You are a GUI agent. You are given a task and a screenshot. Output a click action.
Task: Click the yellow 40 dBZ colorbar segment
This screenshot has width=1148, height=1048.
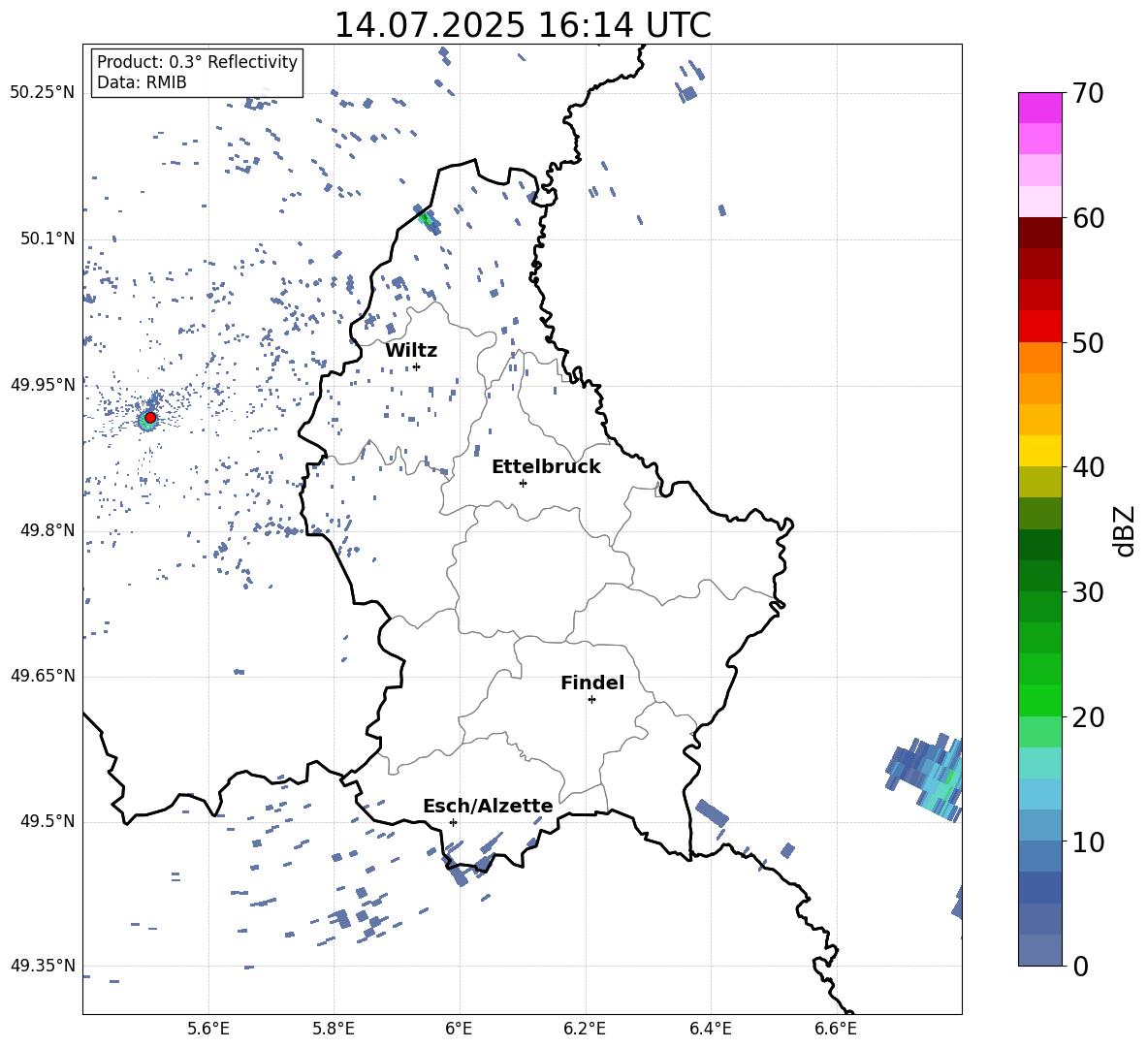1040,451
